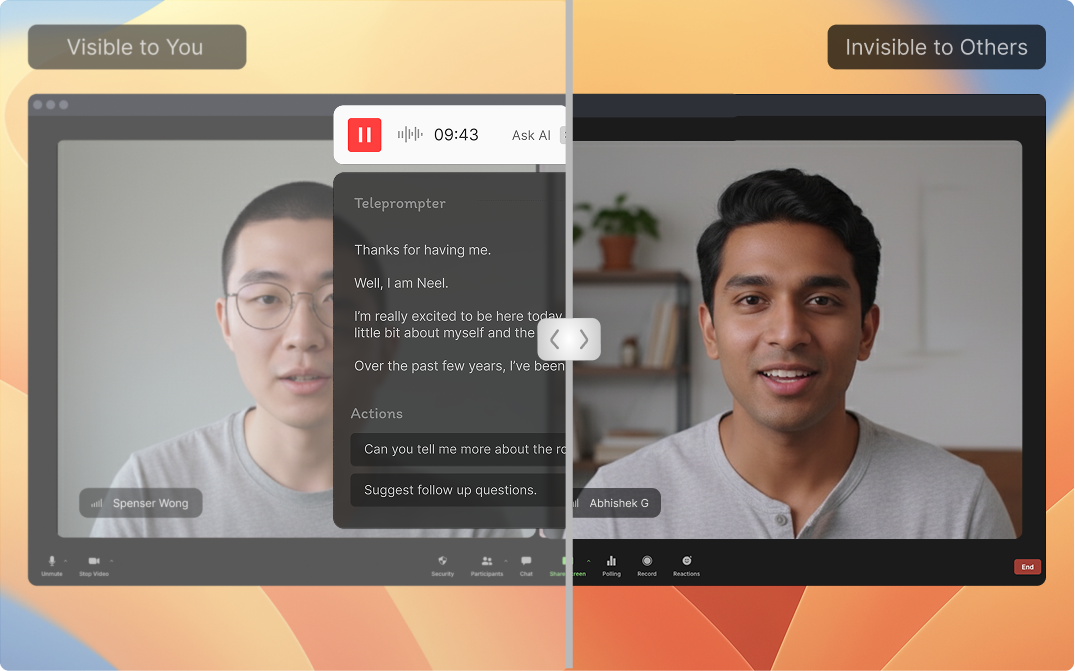Click the 'Well, I am Neel.' teleprompter line

coord(401,283)
